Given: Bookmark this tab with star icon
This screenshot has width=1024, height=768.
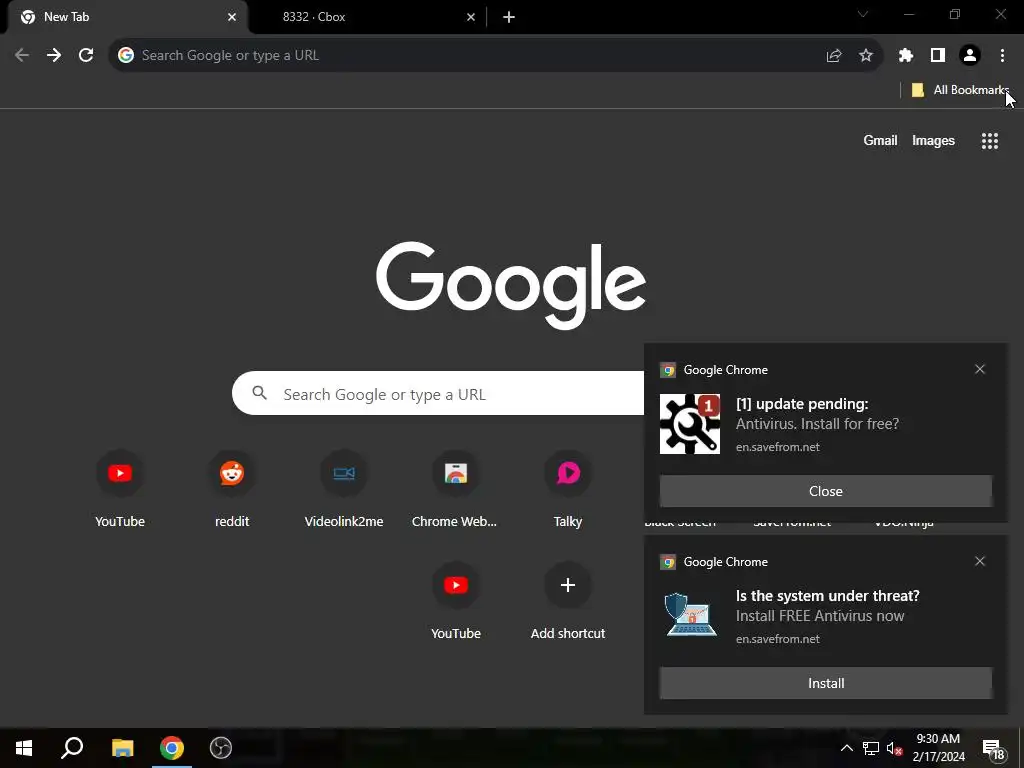Looking at the screenshot, I should click(866, 56).
